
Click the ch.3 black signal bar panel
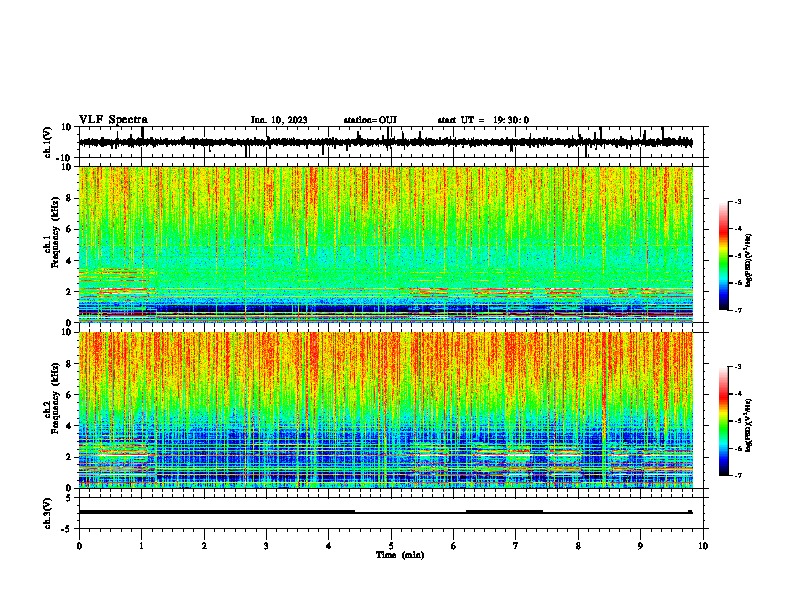[x=391, y=513]
